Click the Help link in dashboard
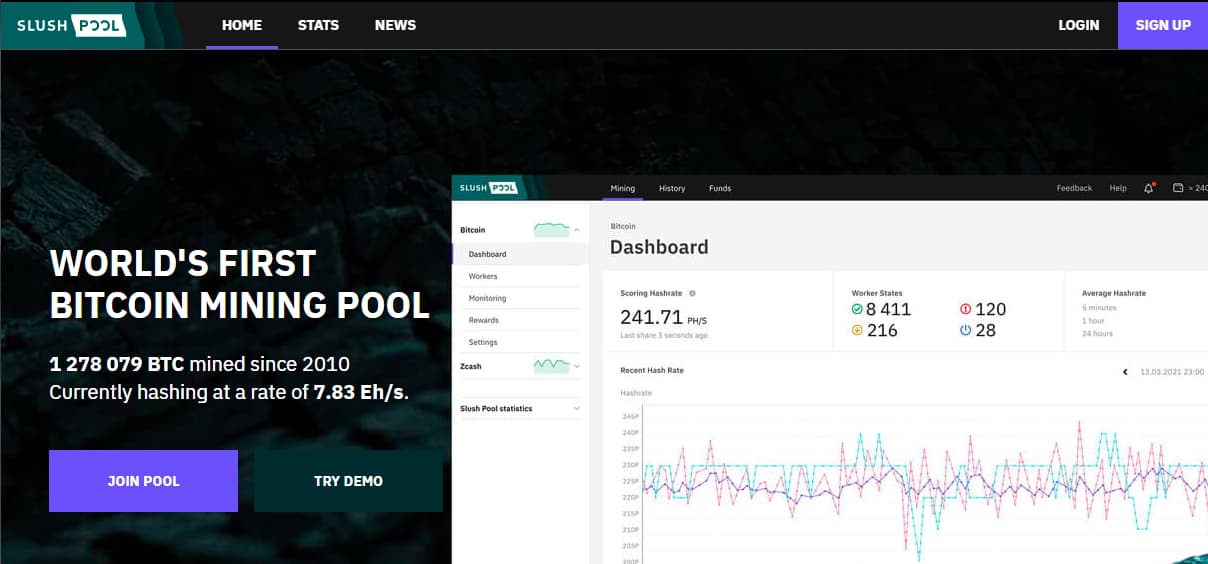 pos(1118,188)
